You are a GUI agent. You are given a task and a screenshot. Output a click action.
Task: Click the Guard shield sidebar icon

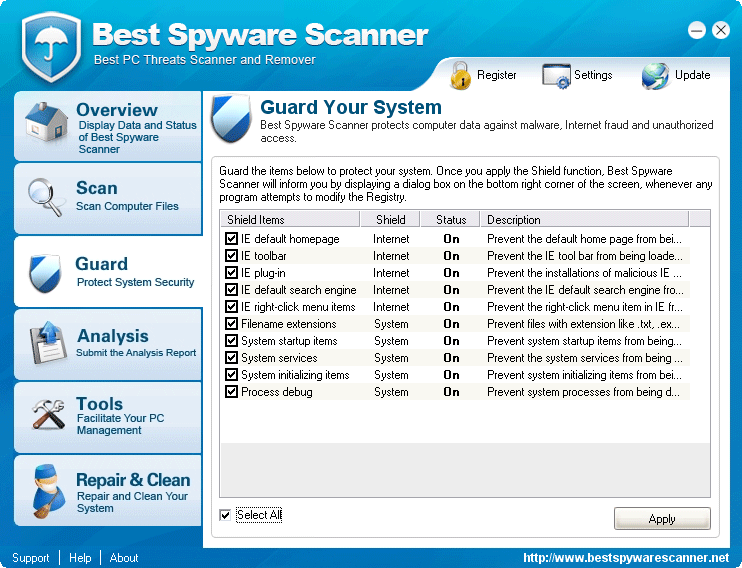click(x=45, y=273)
